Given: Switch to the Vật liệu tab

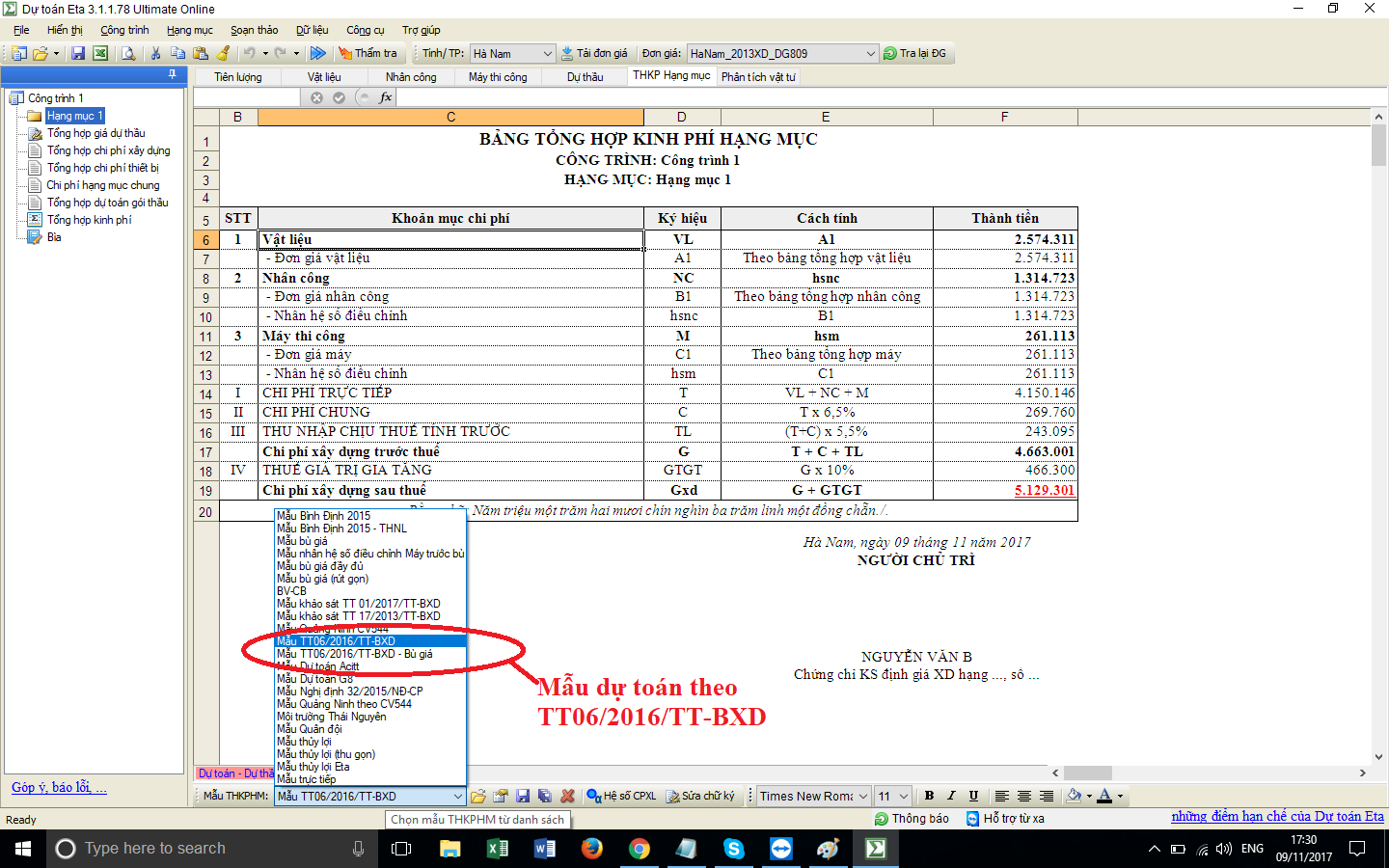Looking at the screenshot, I should 324,77.
